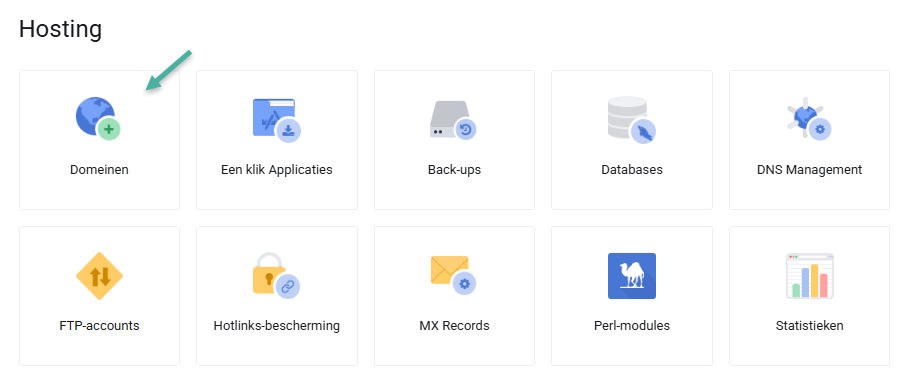Viewport: 910px width, 383px height.
Task: Open the Databases cylinder icon
Action: tap(632, 120)
